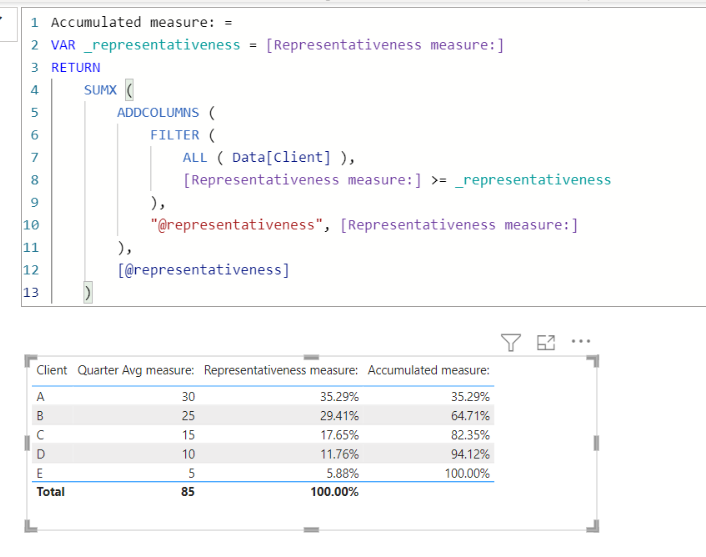Click the table's top-left corner handle
This screenshot has width=706, height=557.
[x=30, y=360]
